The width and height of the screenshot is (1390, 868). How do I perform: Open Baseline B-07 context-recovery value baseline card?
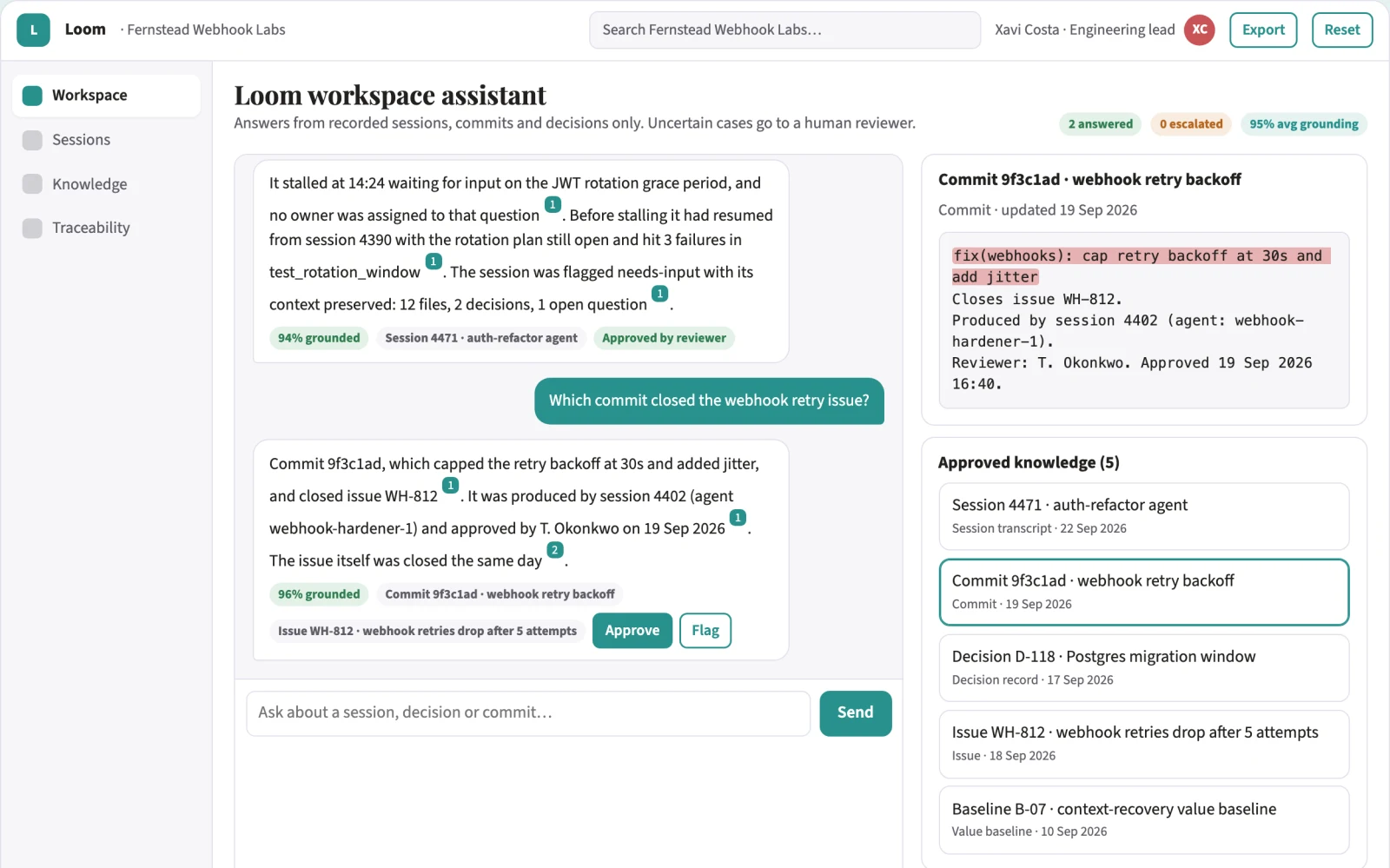[1144, 820]
